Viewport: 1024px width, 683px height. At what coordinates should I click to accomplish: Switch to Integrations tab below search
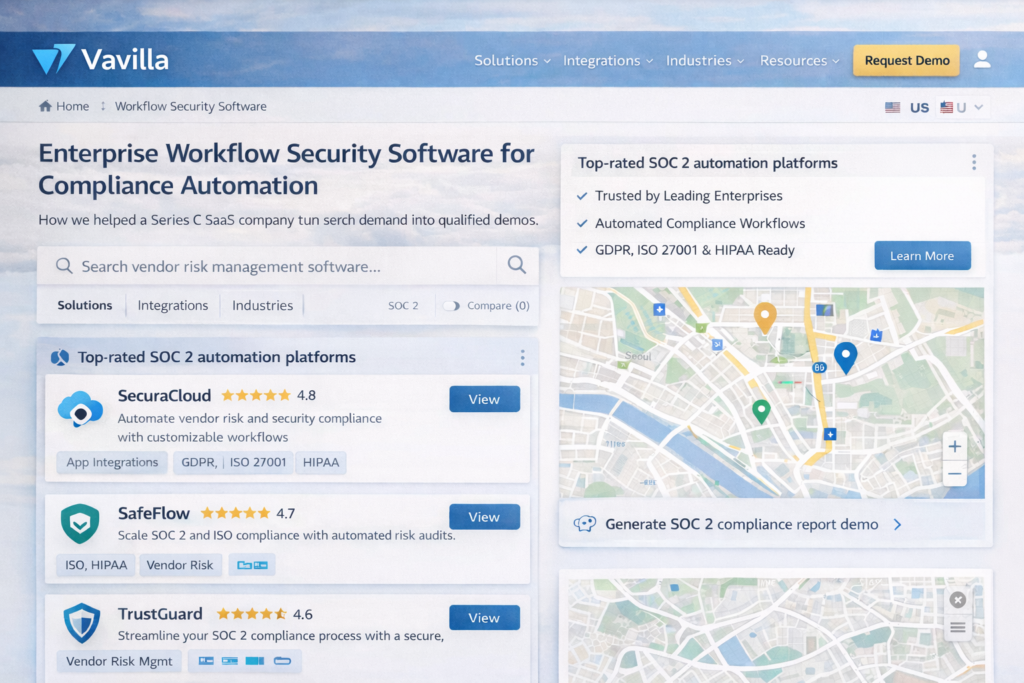coord(173,306)
